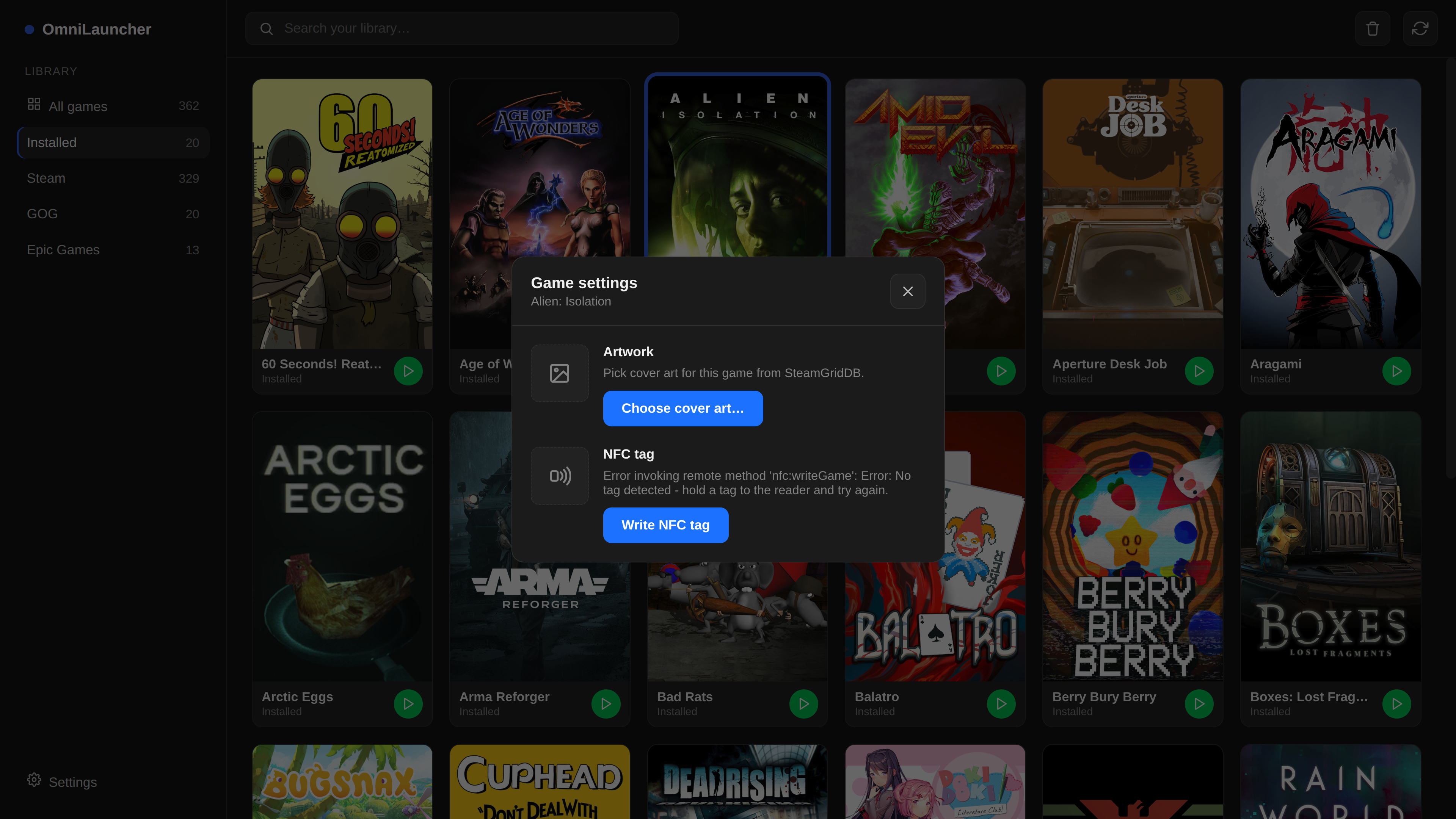Click the trash icon in top bar
The image size is (1456, 819).
[1372, 28]
